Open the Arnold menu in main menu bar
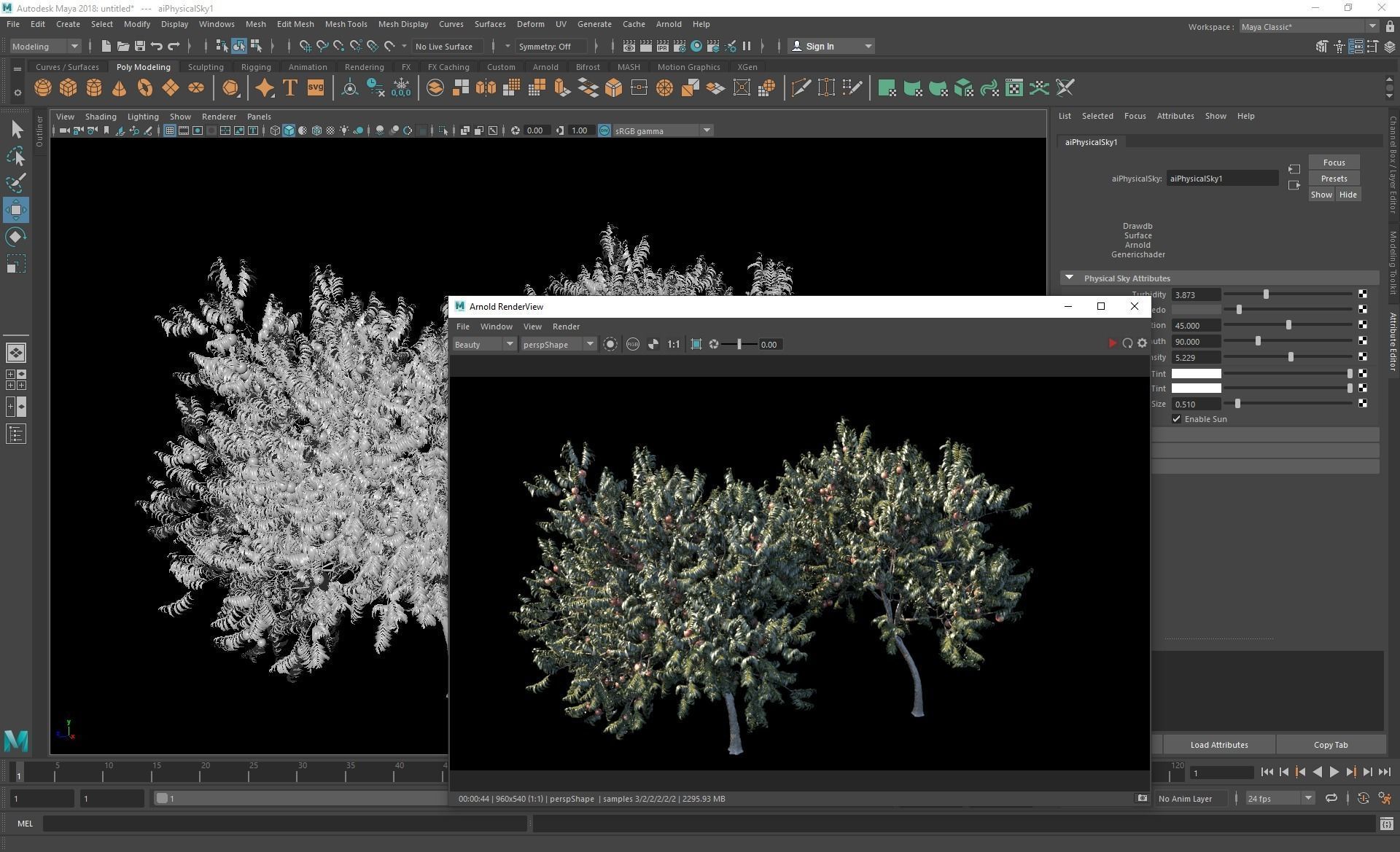The image size is (1400, 852). pos(669,24)
